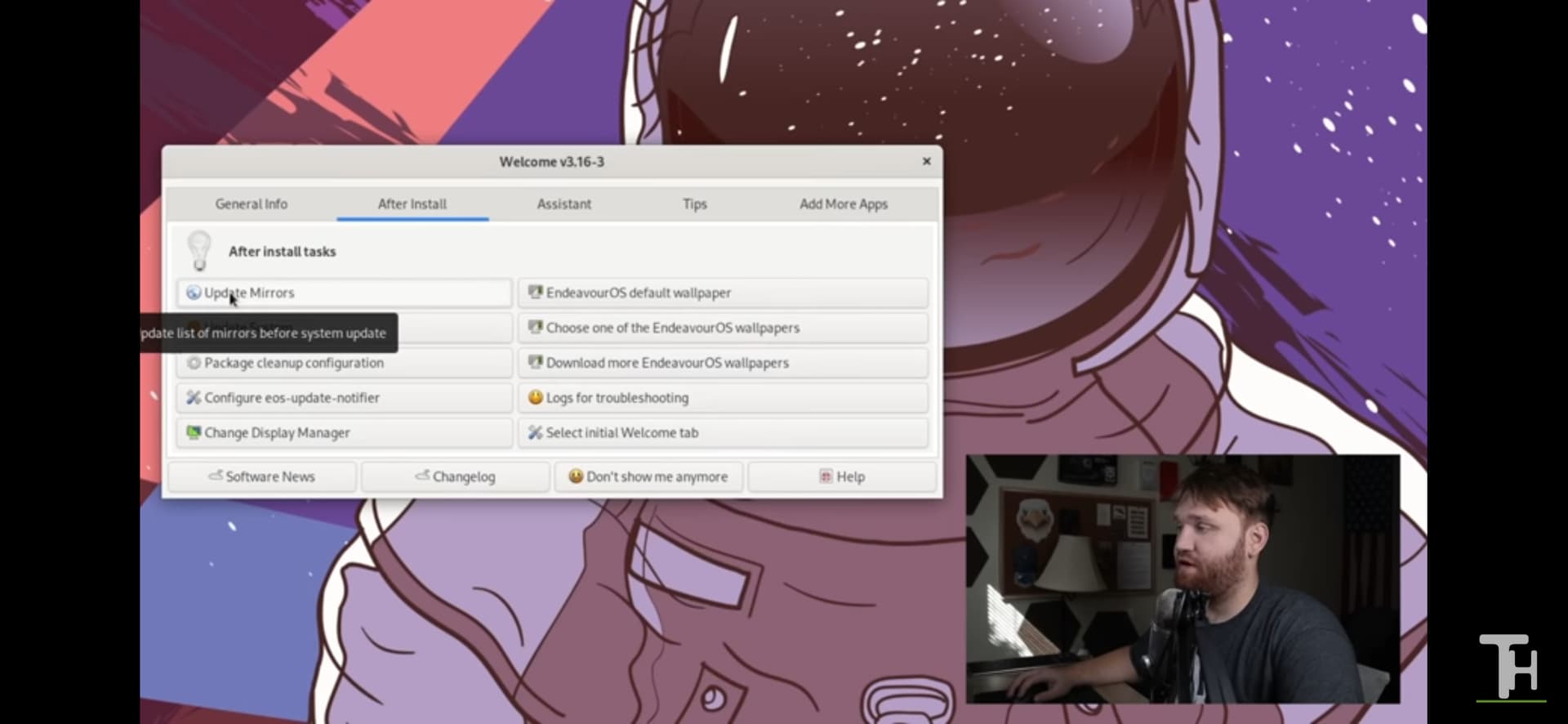Image resolution: width=1568 pixels, height=724 pixels.
Task: Choose Change Display Manager
Action: pos(344,433)
